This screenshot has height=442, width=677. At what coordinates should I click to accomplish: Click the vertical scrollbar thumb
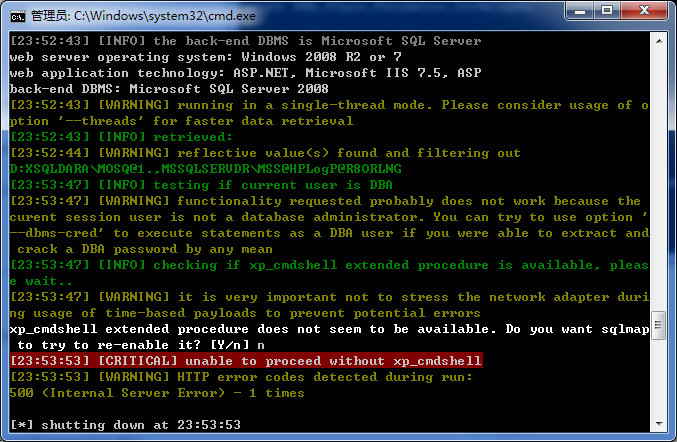pos(659,325)
